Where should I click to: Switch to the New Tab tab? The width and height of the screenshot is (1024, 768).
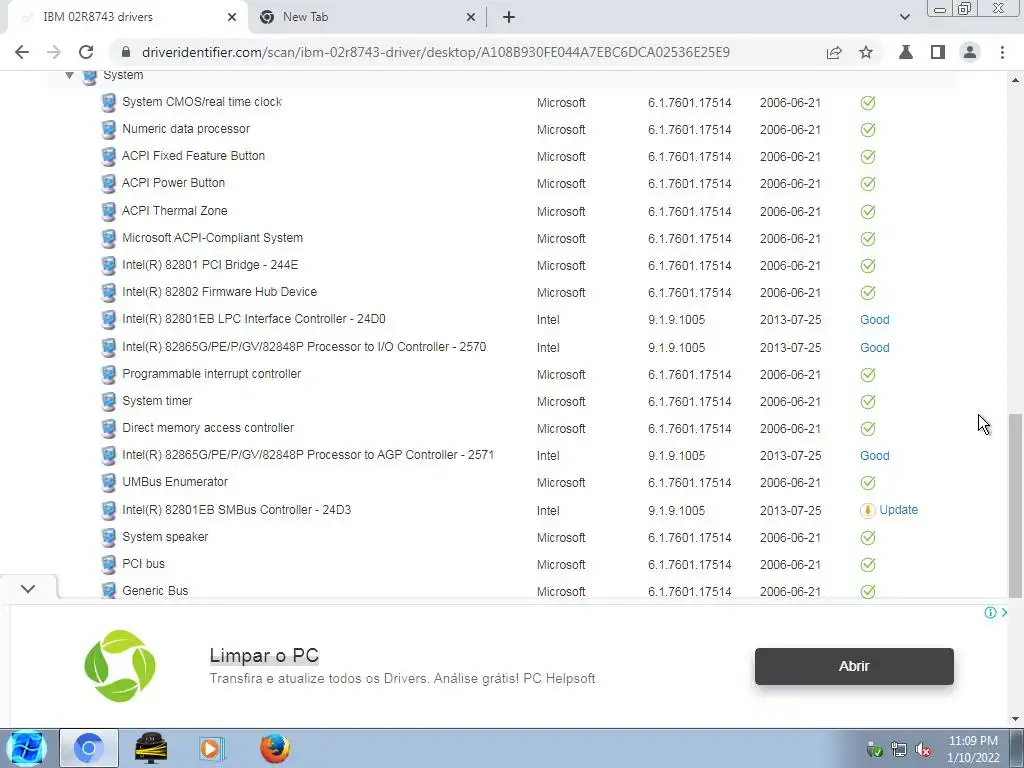pos(366,17)
